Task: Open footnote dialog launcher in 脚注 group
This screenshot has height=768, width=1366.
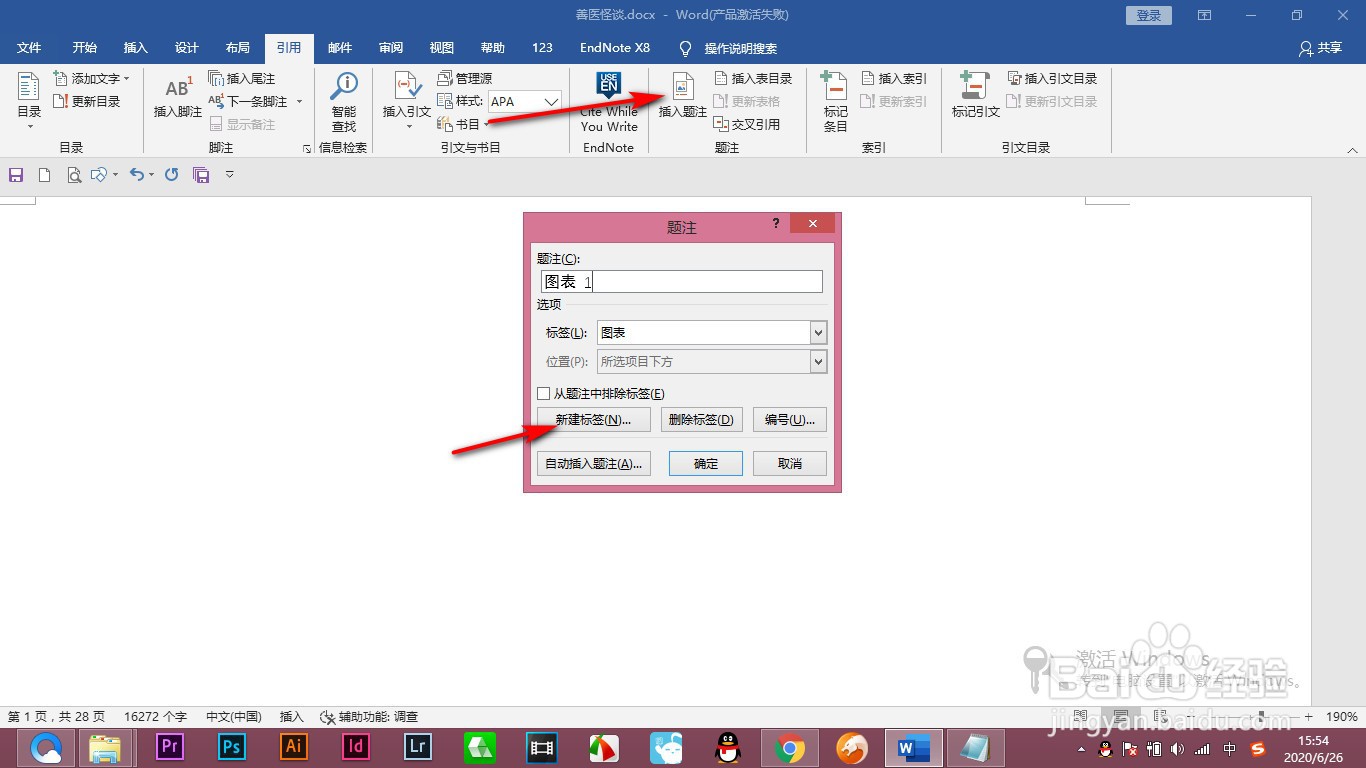Action: (x=306, y=149)
